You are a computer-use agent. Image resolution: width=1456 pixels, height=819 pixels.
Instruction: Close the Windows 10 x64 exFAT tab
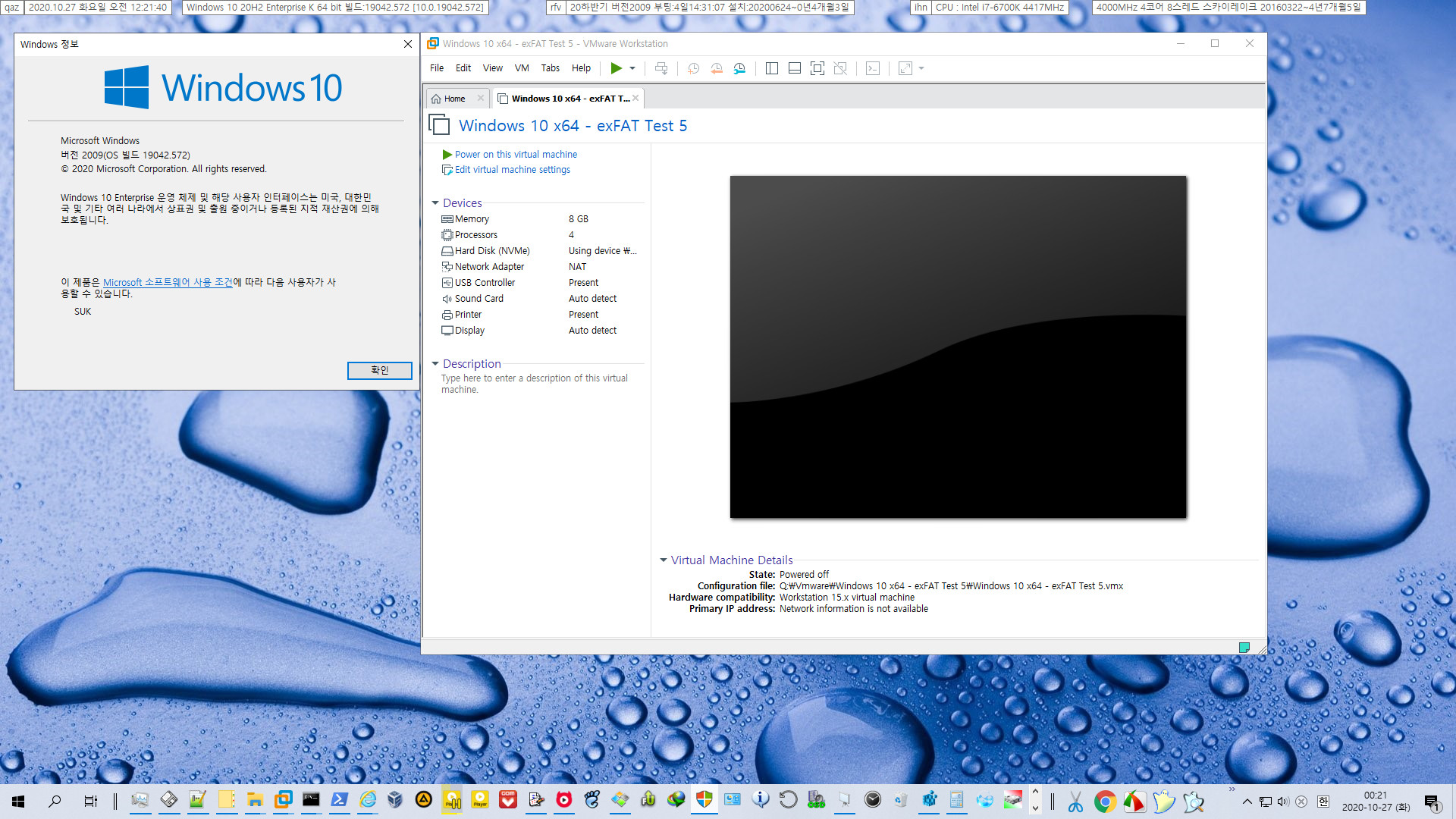(x=635, y=98)
